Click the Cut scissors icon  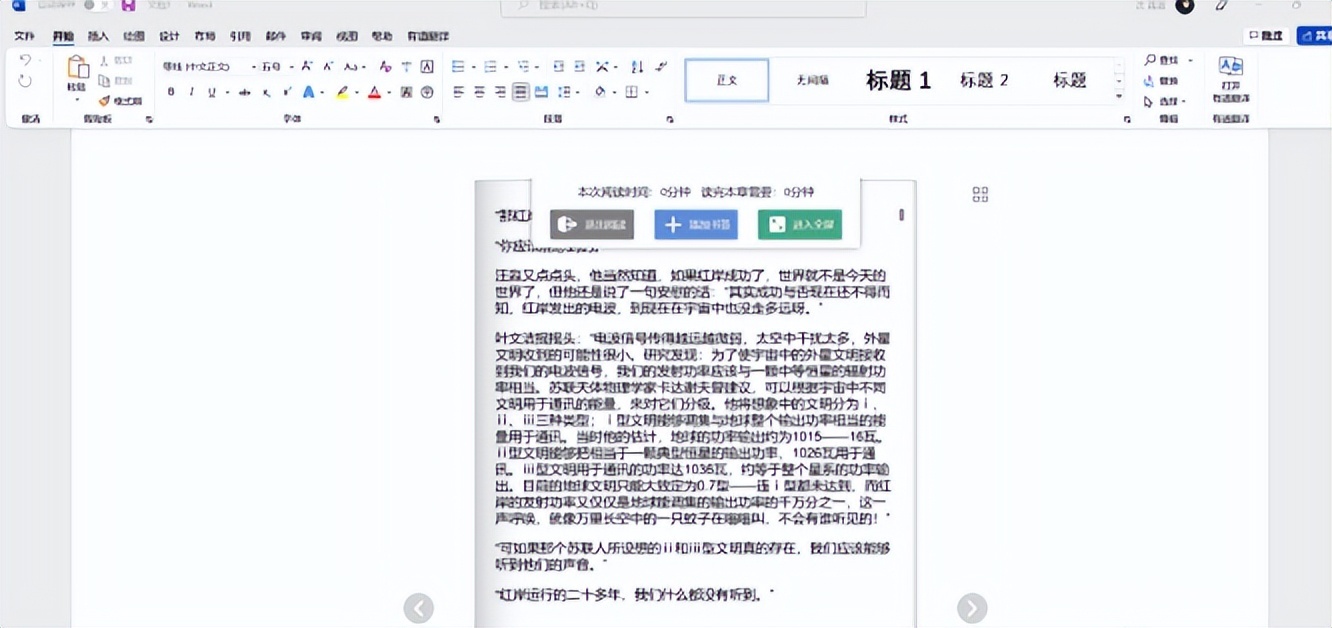coord(104,61)
